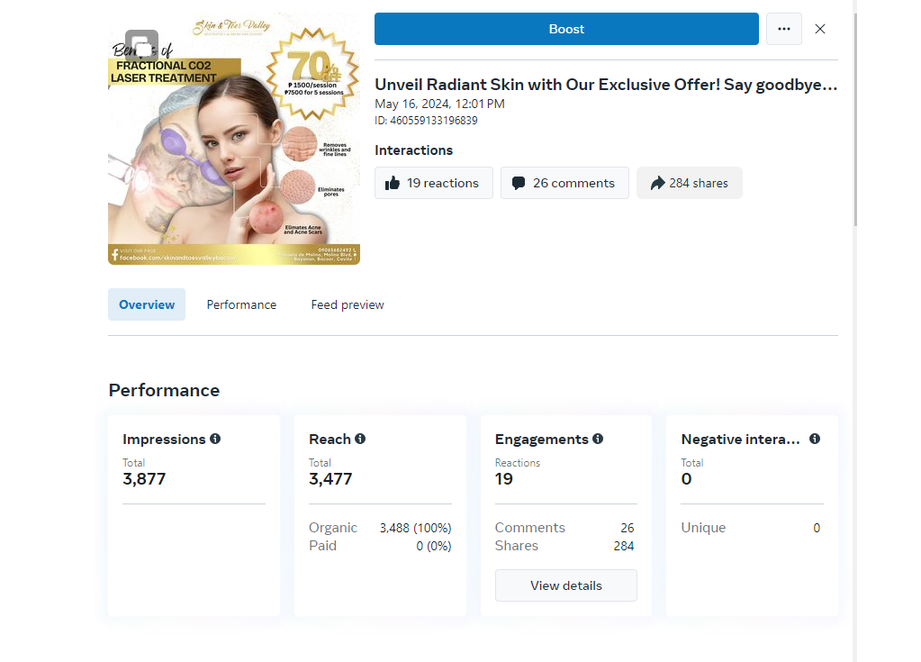This screenshot has width=921, height=662.
Task: Click the multi-image album icon on thumbnail
Action: coord(142,45)
